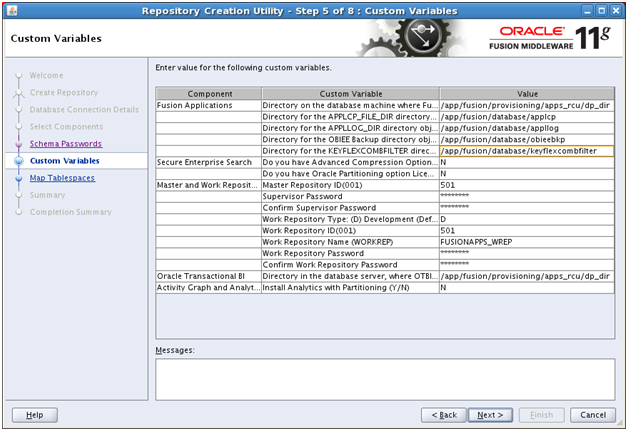Edit the OBIEE Backup directory value
This screenshot has width=628, height=431.
point(527,139)
